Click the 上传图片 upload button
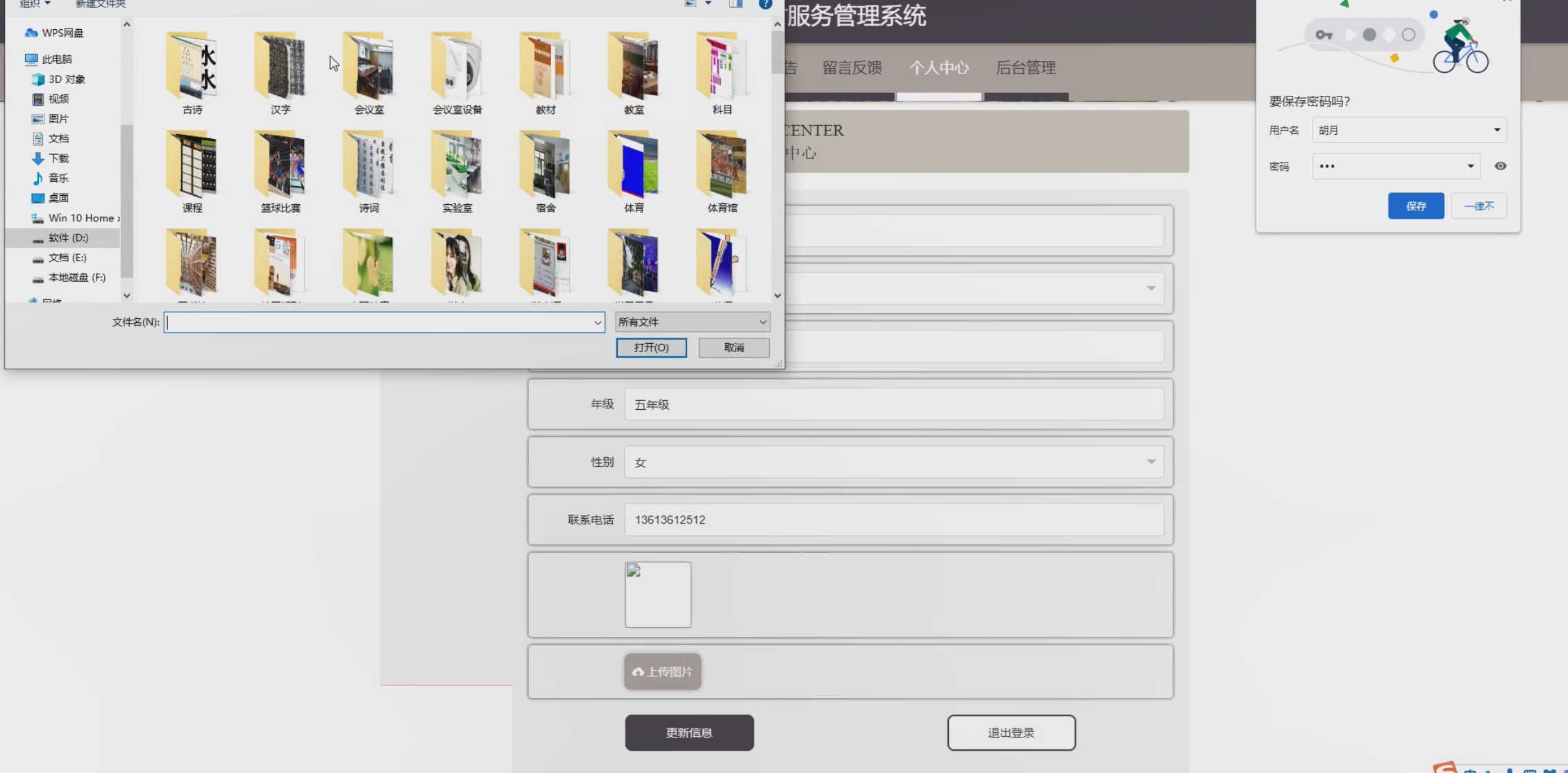Image resolution: width=1568 pixels, height=773 pixels. coord(662,672)
